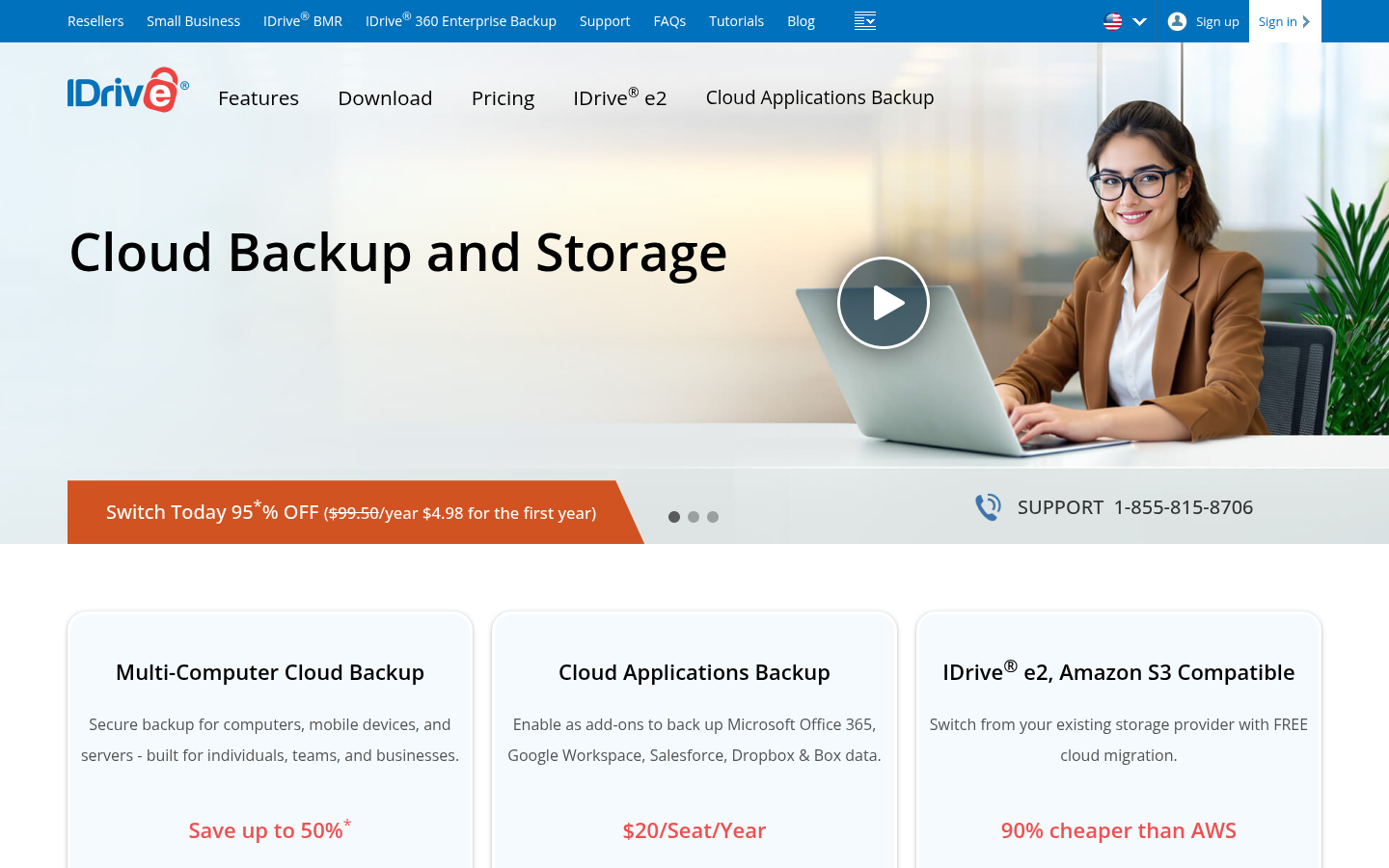Select the first carousel dot

tap(674, 517)
